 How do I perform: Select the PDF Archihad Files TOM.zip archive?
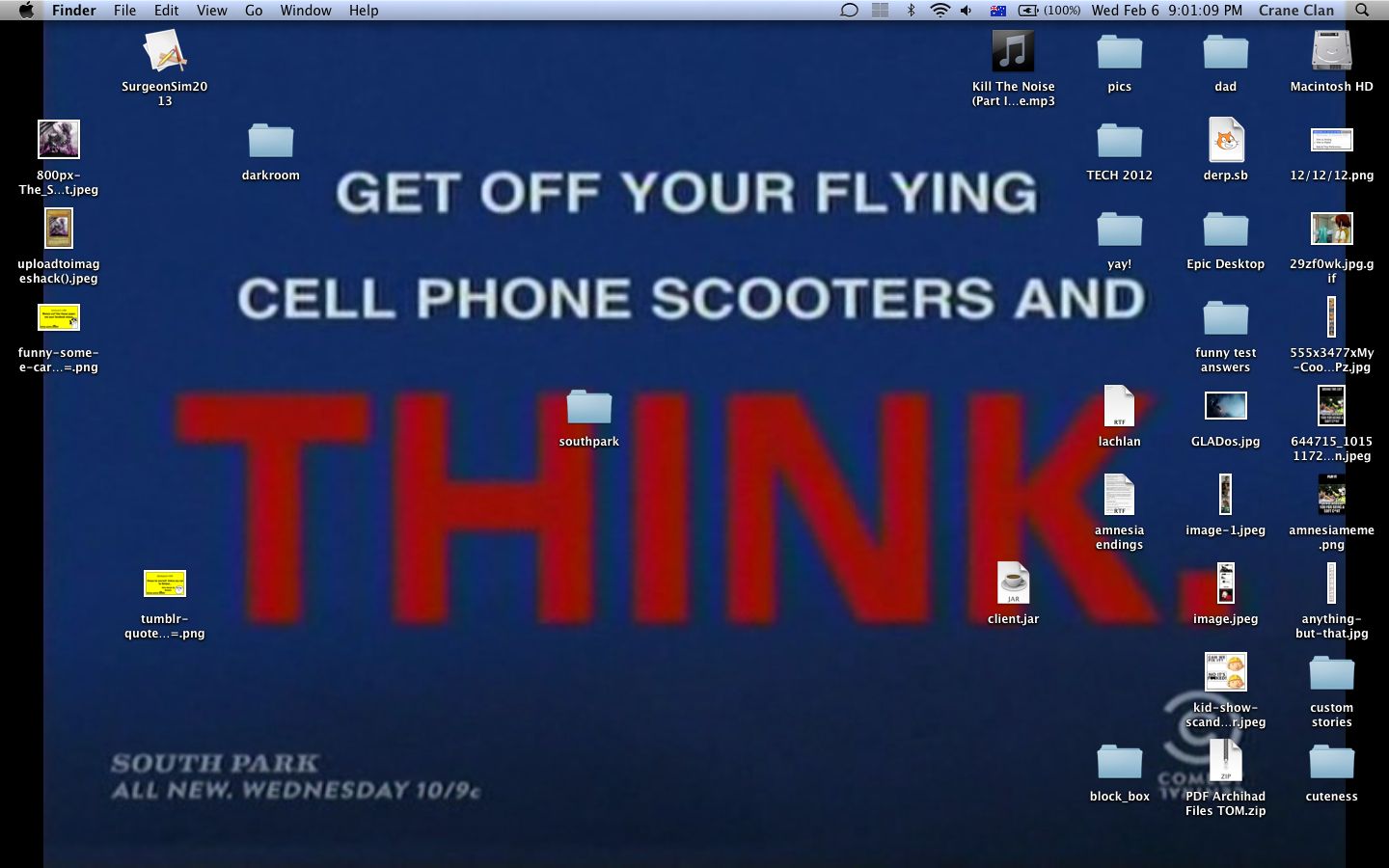tap(1225, 762)
